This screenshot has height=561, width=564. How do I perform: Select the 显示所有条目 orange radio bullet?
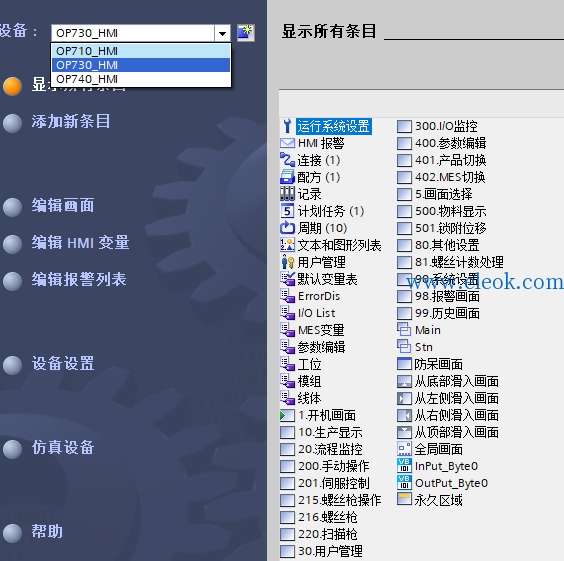(13, 86)
